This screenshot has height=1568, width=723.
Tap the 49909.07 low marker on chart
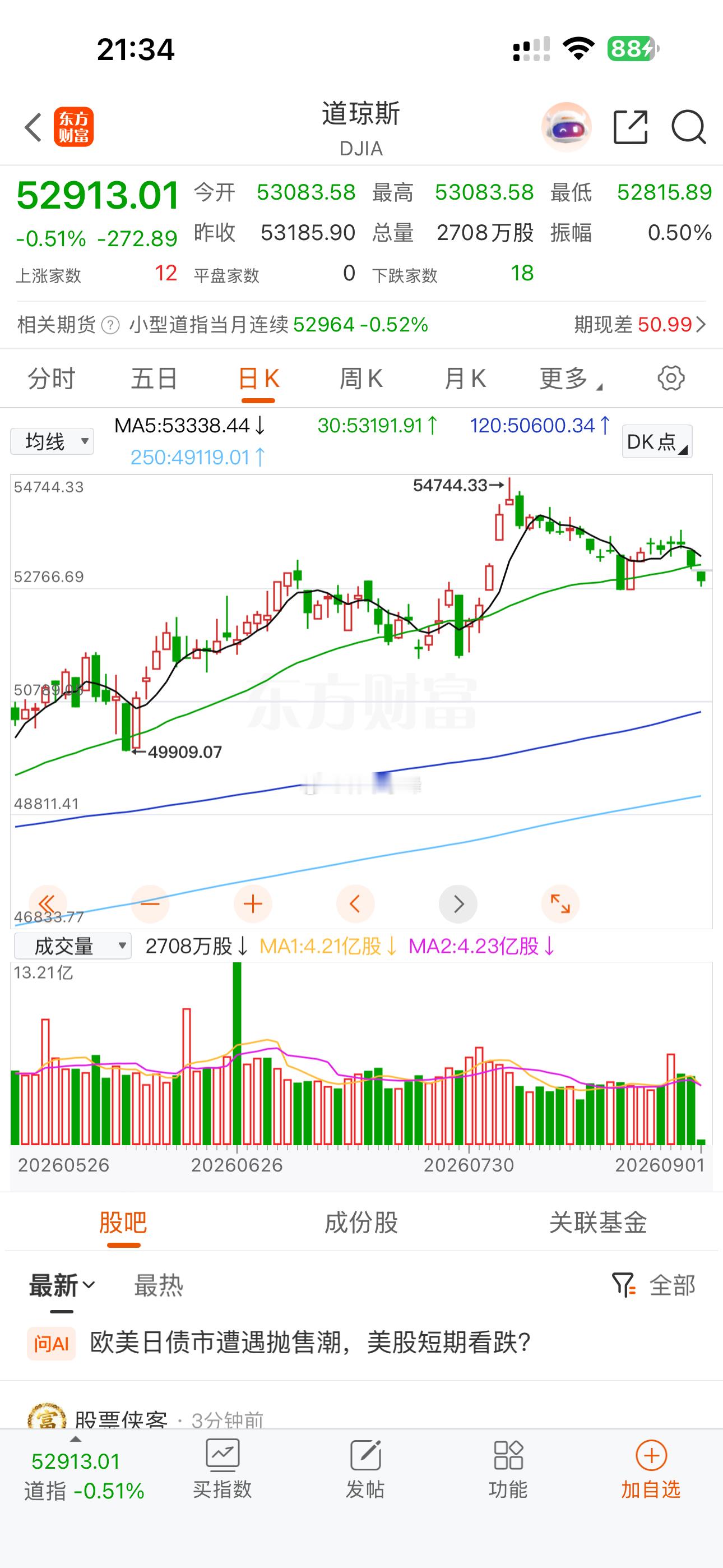[177, 751]
